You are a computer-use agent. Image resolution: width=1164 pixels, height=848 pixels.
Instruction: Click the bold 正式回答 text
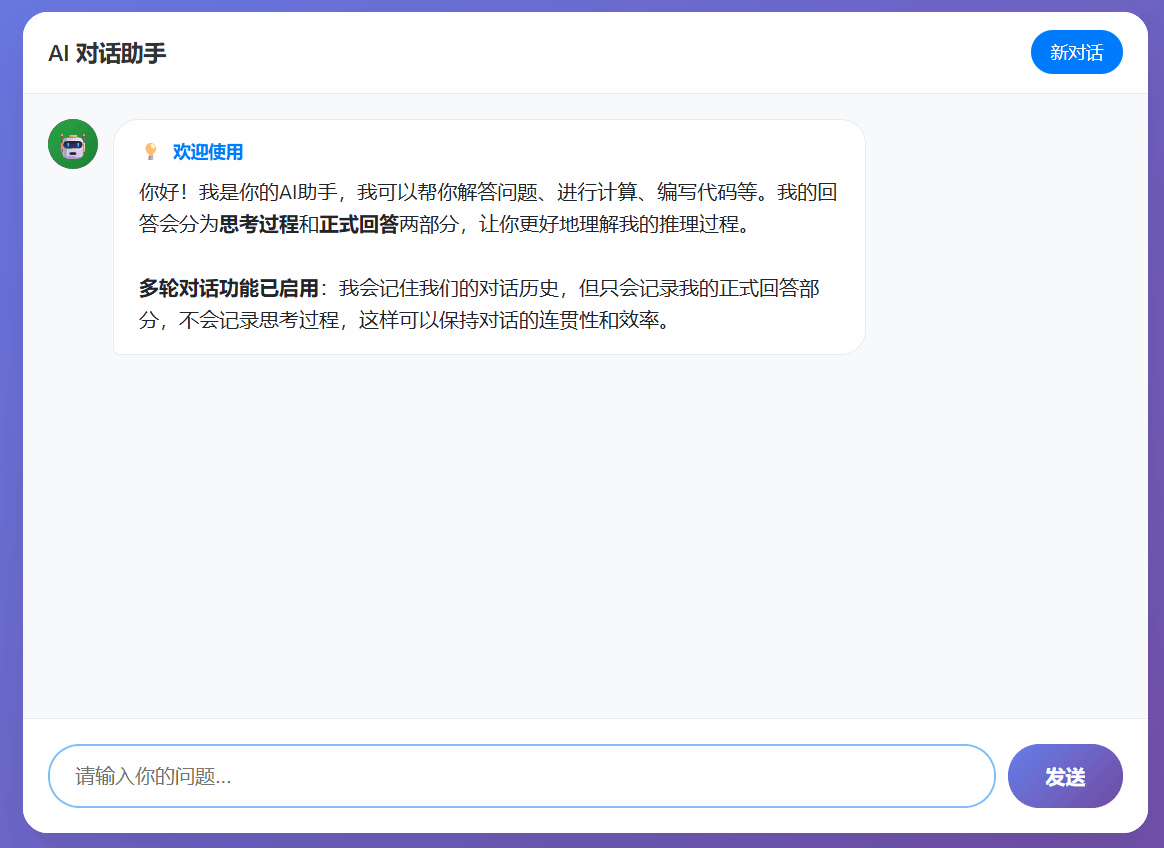[358, 224]
